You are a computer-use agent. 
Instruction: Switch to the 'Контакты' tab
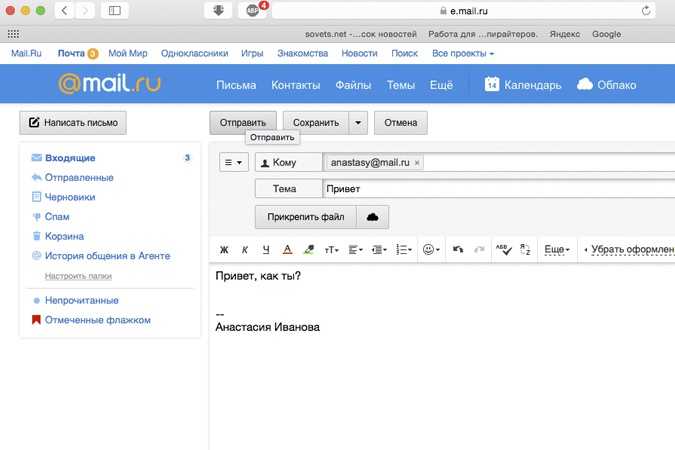295,85
